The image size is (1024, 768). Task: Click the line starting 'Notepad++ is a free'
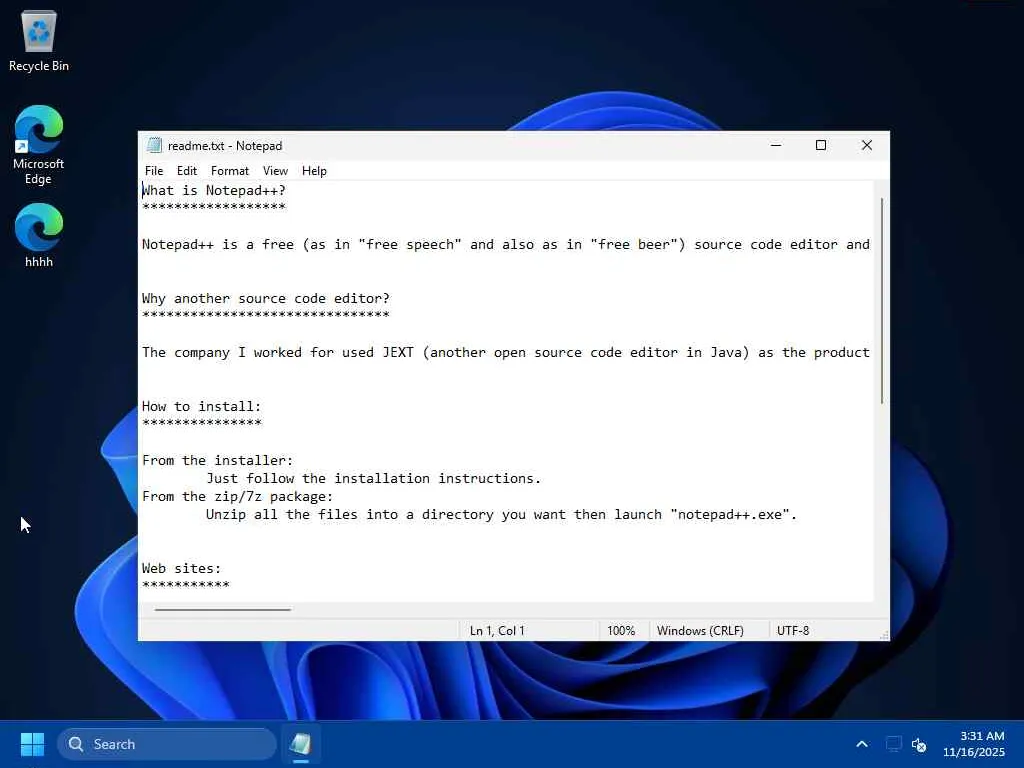point(505,244)
